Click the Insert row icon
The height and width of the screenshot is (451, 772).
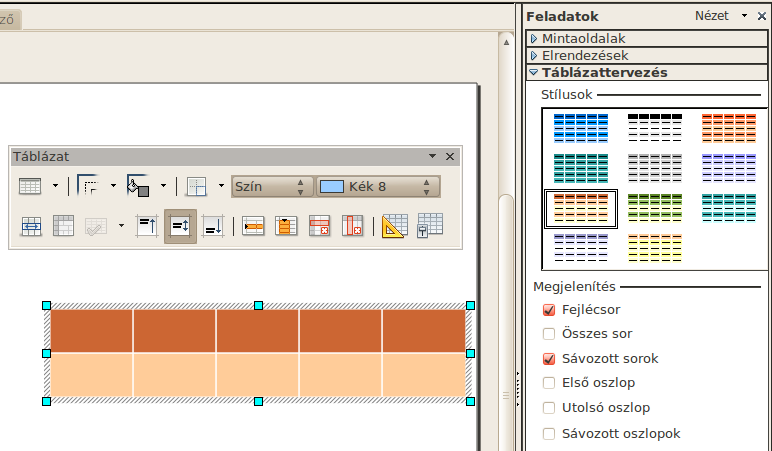click(253, 226)
